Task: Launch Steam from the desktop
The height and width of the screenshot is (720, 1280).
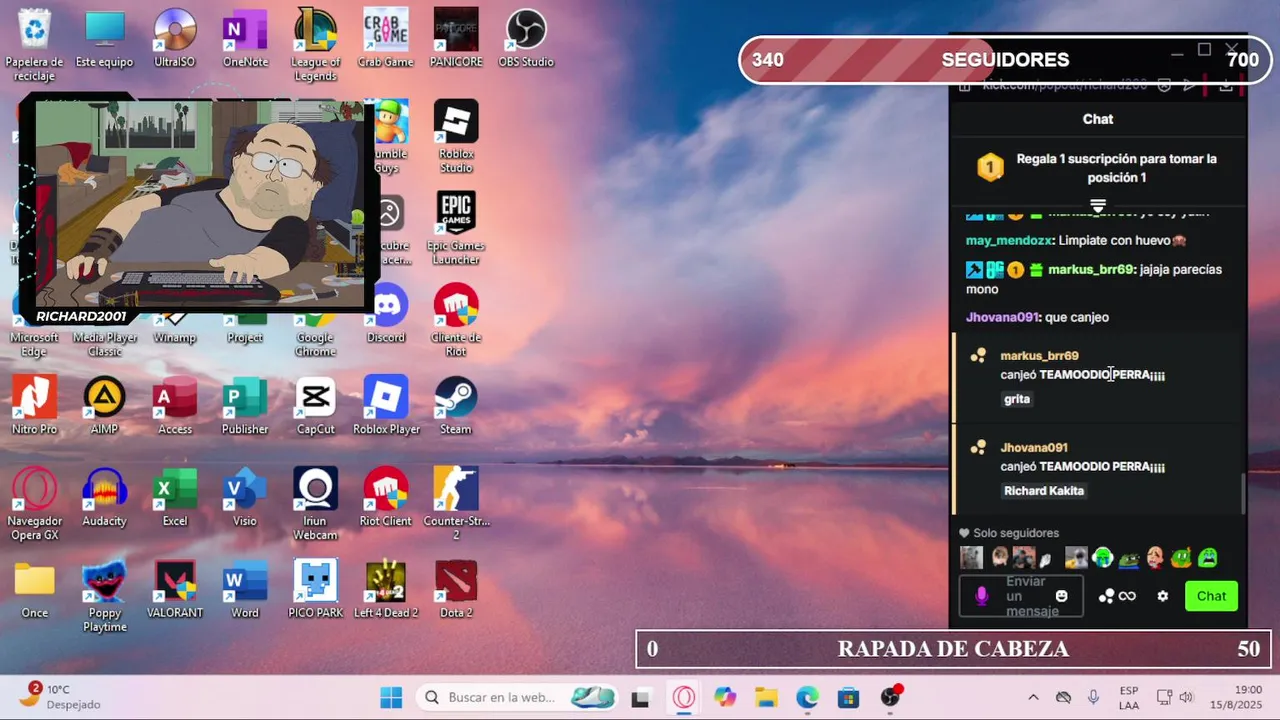Action: point(456,406)
